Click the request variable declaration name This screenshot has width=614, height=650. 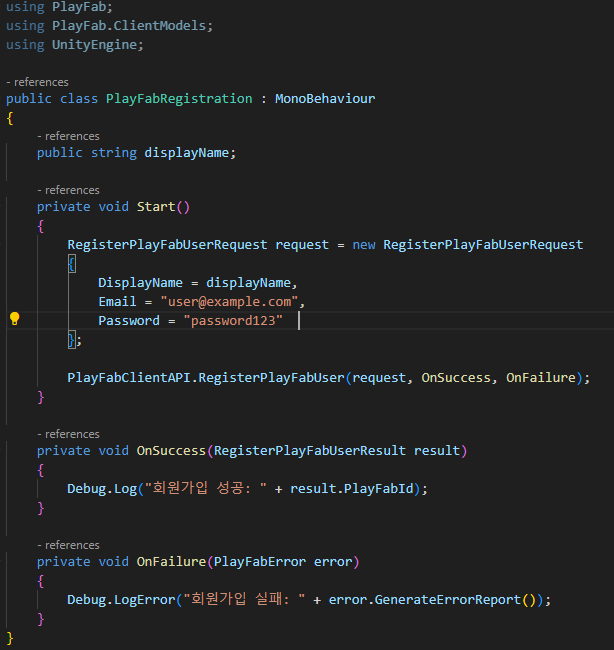click(302, 245)
